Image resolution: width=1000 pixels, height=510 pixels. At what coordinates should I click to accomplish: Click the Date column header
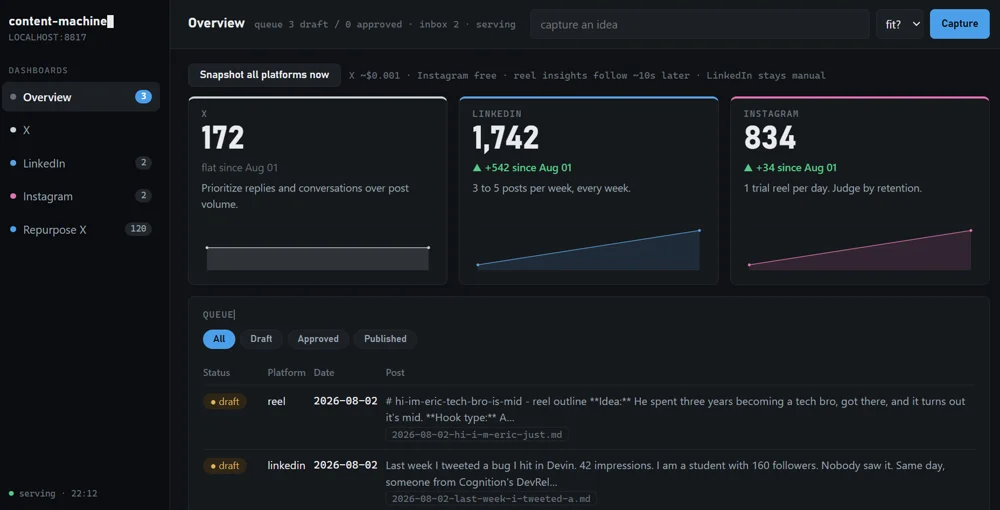click(324, 372)
